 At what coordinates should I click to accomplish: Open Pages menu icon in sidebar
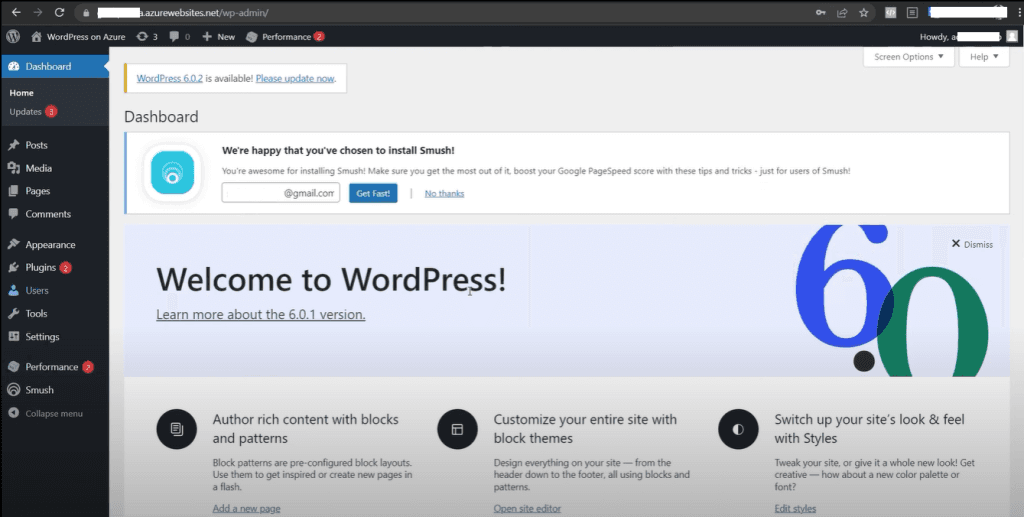(x=14, y=191)
